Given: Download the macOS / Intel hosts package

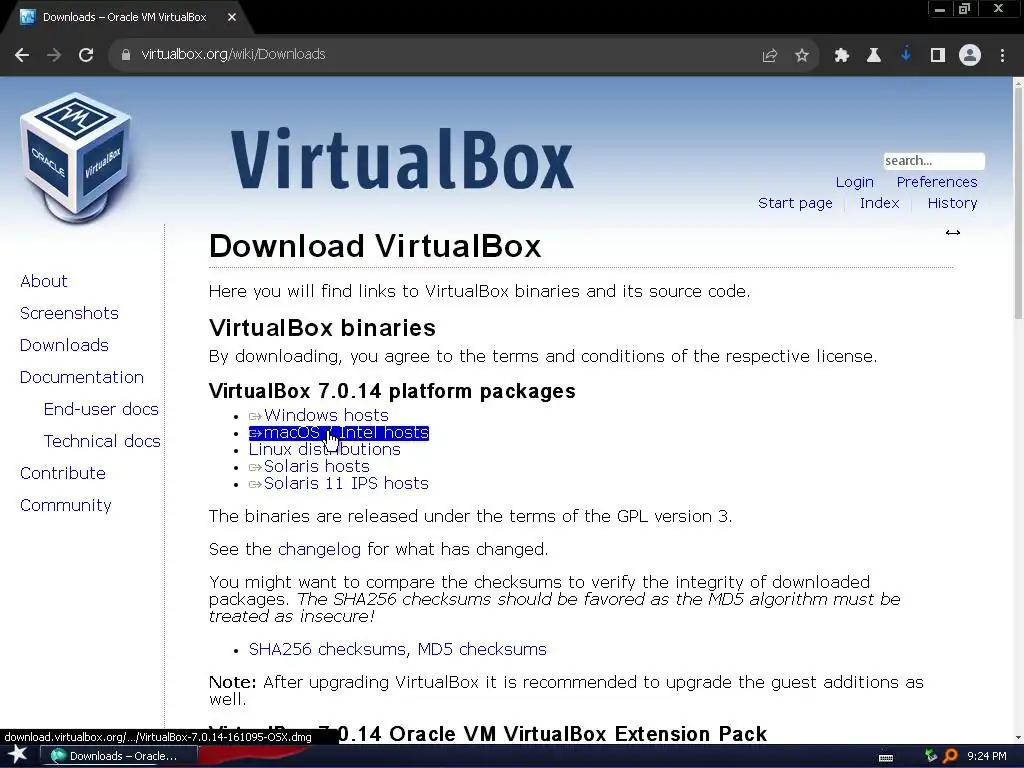Looking at the screenshot, I should click(x=346, y=432).
